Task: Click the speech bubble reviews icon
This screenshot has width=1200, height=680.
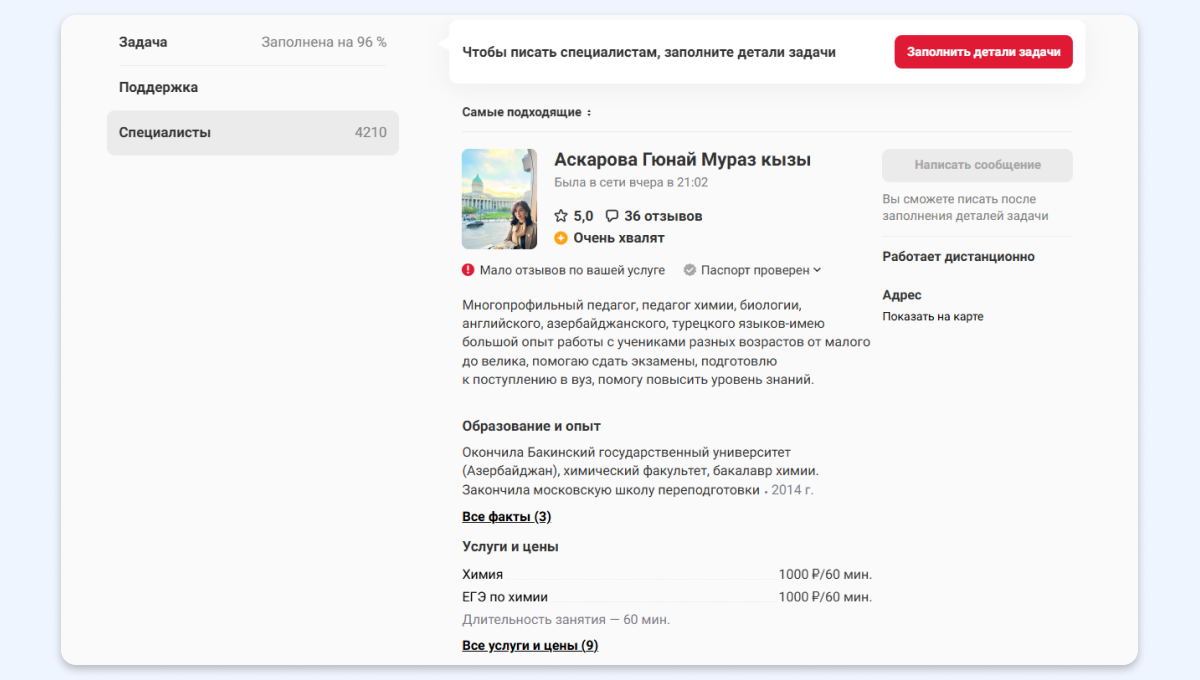Action: 612,216
